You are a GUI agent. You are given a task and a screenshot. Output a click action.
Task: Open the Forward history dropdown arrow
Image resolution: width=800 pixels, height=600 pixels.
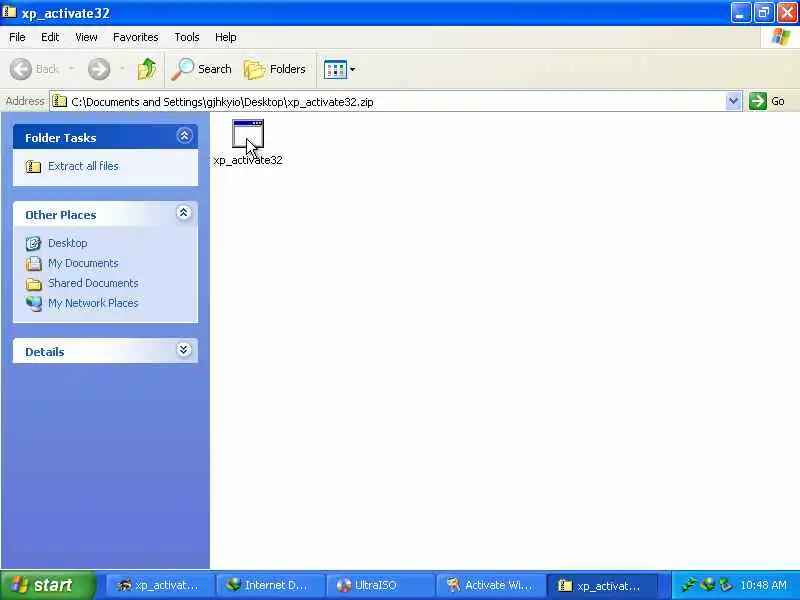(x=122, y=68)
